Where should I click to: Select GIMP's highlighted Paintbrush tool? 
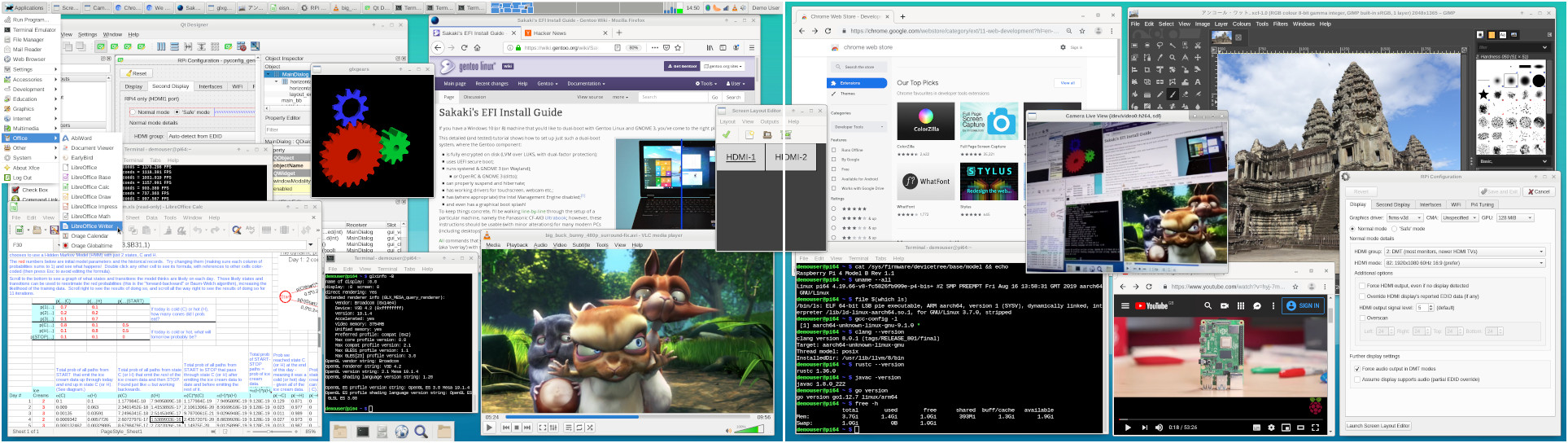(x=1173, y=94)
